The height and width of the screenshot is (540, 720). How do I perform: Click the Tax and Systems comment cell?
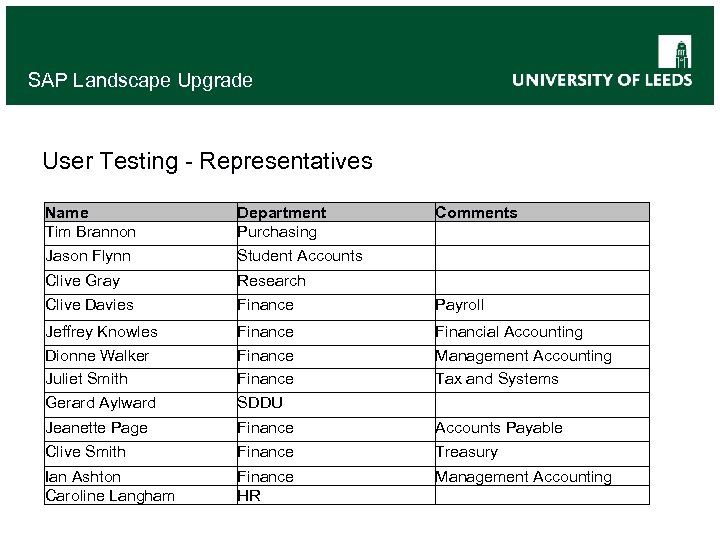(x=496, y=379)
